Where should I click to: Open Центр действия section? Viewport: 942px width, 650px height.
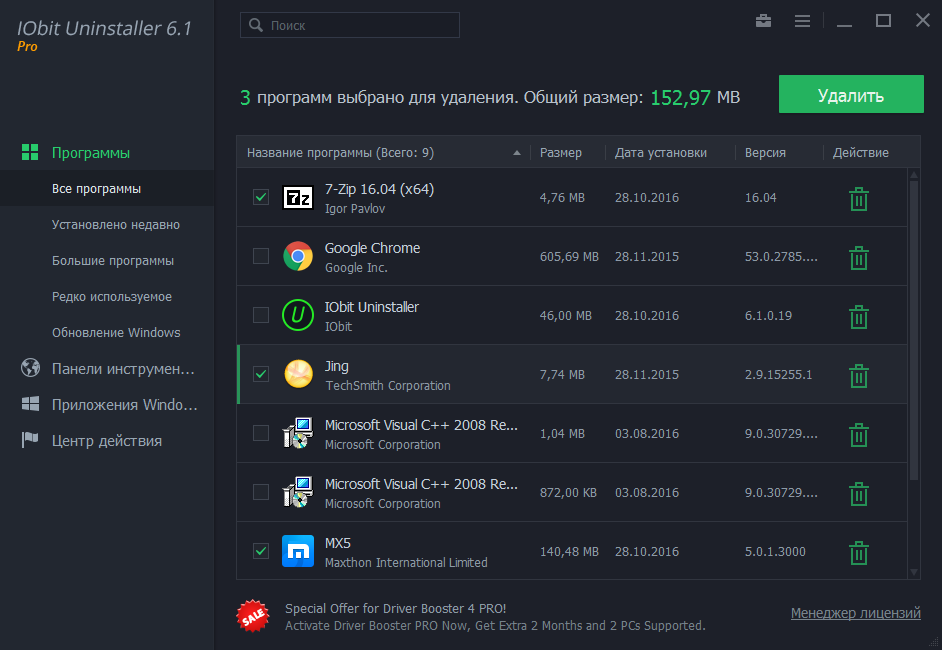click(x=107, y=440)
